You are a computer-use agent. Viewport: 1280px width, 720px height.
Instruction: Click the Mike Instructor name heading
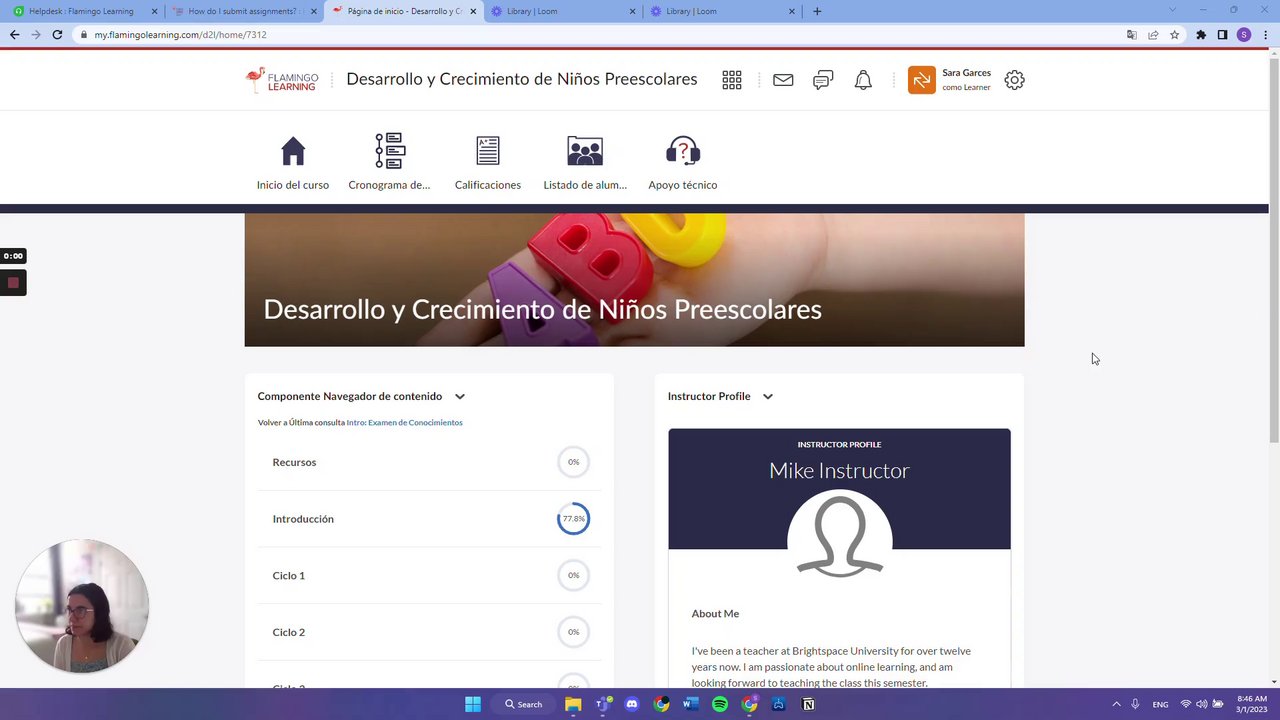click(x=839, y=471)
